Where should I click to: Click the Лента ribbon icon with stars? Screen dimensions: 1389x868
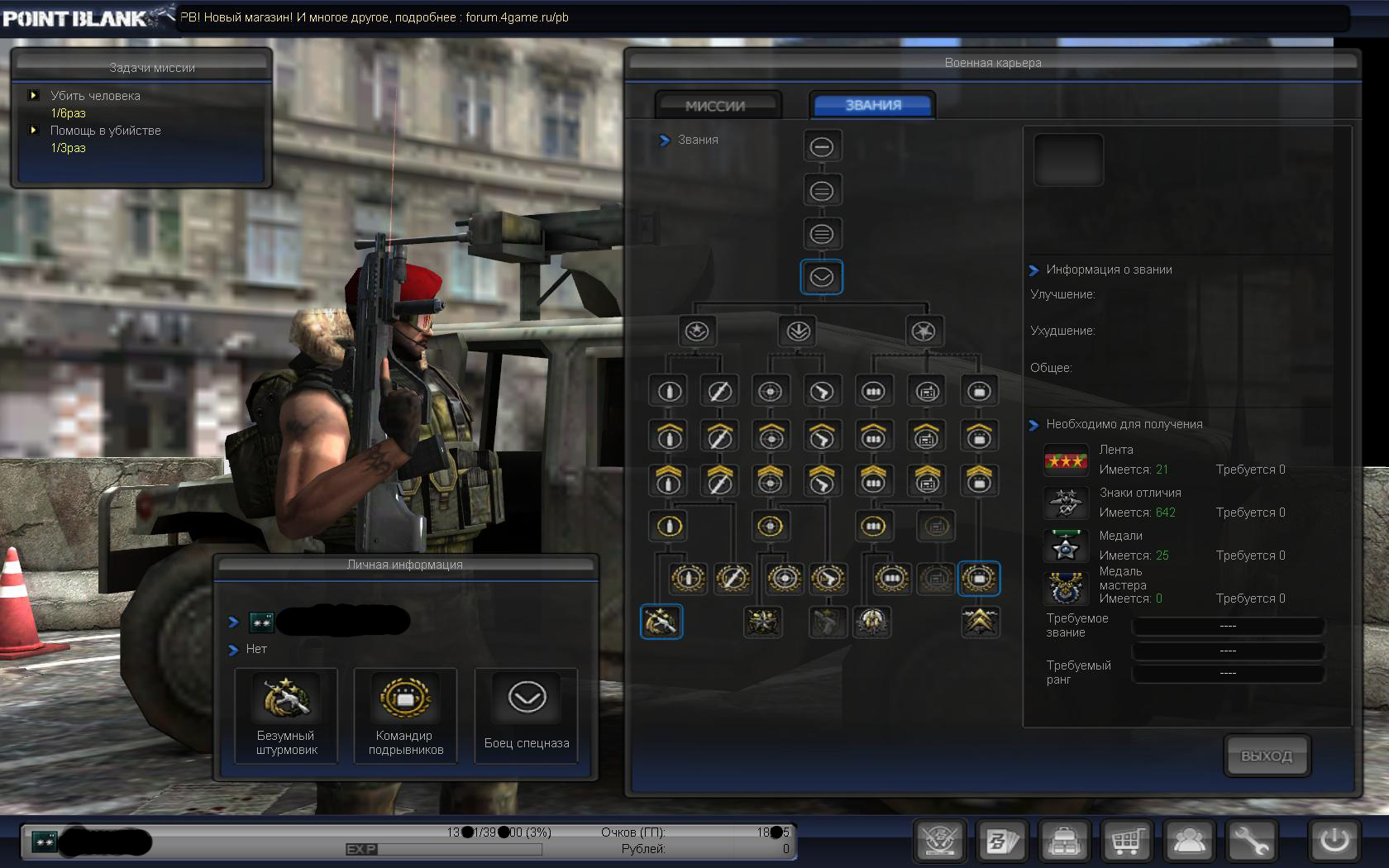point(1065,460)
